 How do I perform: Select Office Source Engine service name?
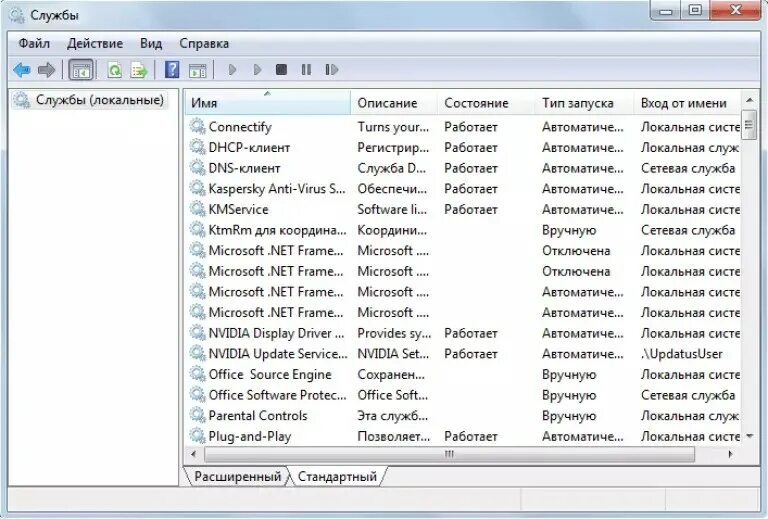270,374
